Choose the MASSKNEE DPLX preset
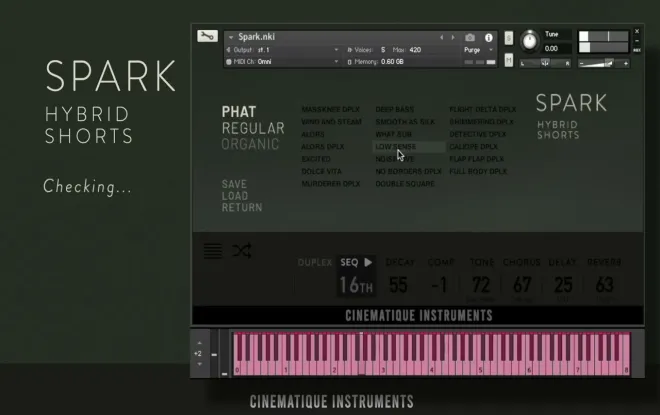Screen dimensions: 660x415 pos(330,109)
